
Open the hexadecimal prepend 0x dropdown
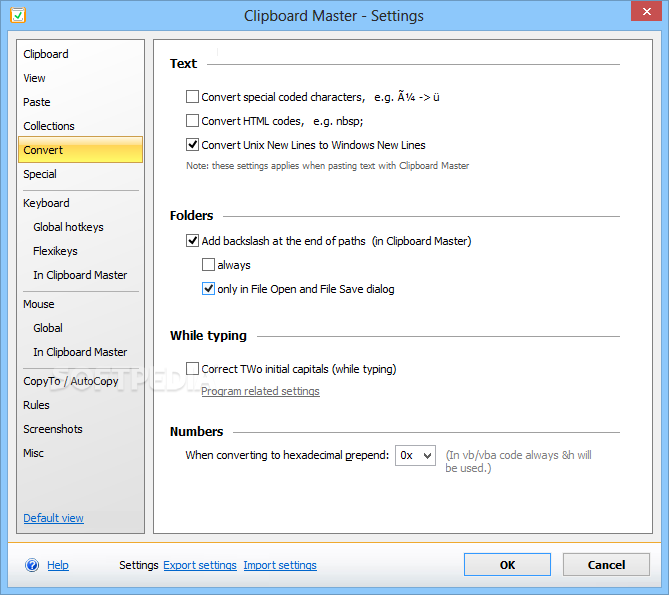click(x=415, y=456)
